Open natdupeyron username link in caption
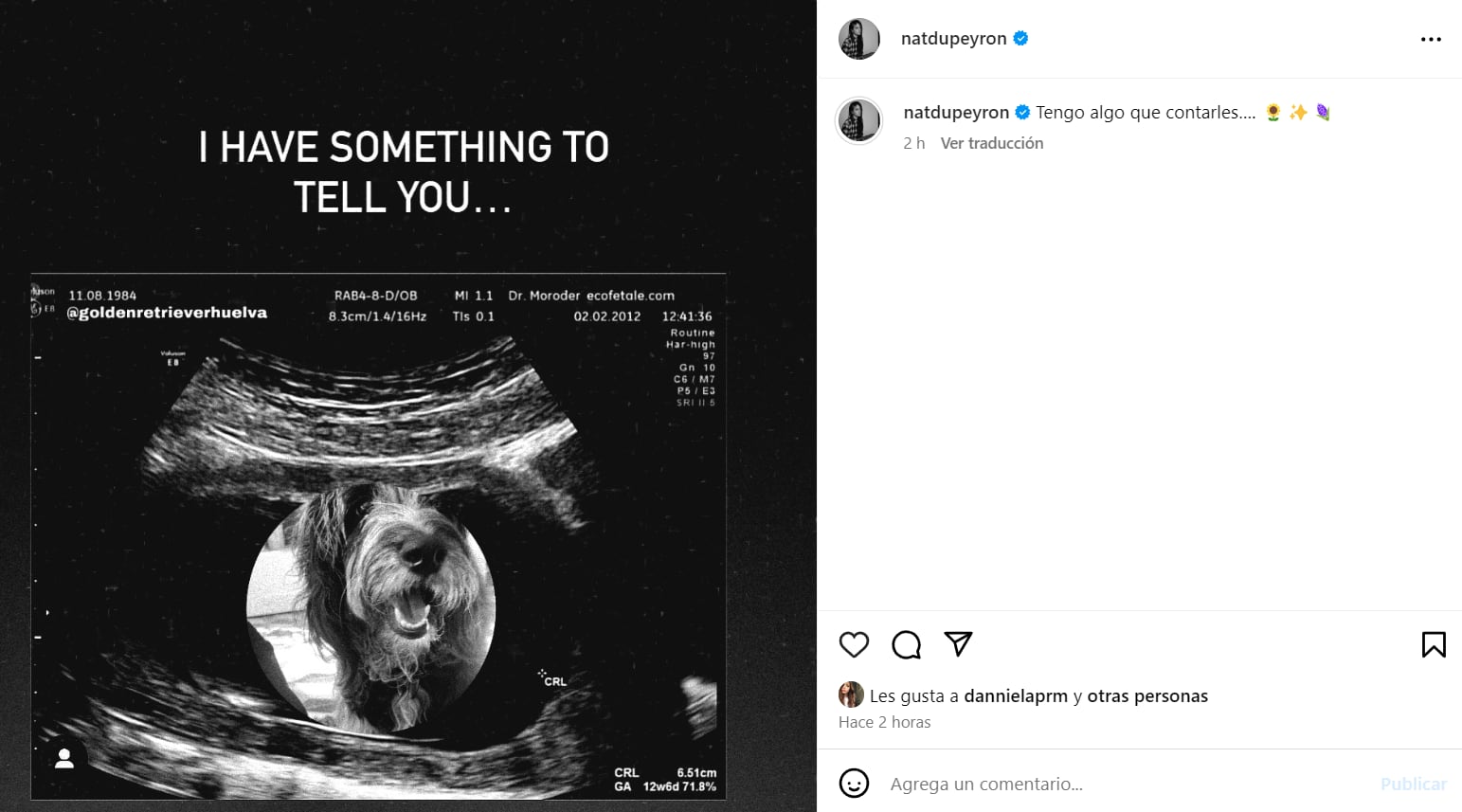Viewport: 1462px width, 812px height. (956, 112)
